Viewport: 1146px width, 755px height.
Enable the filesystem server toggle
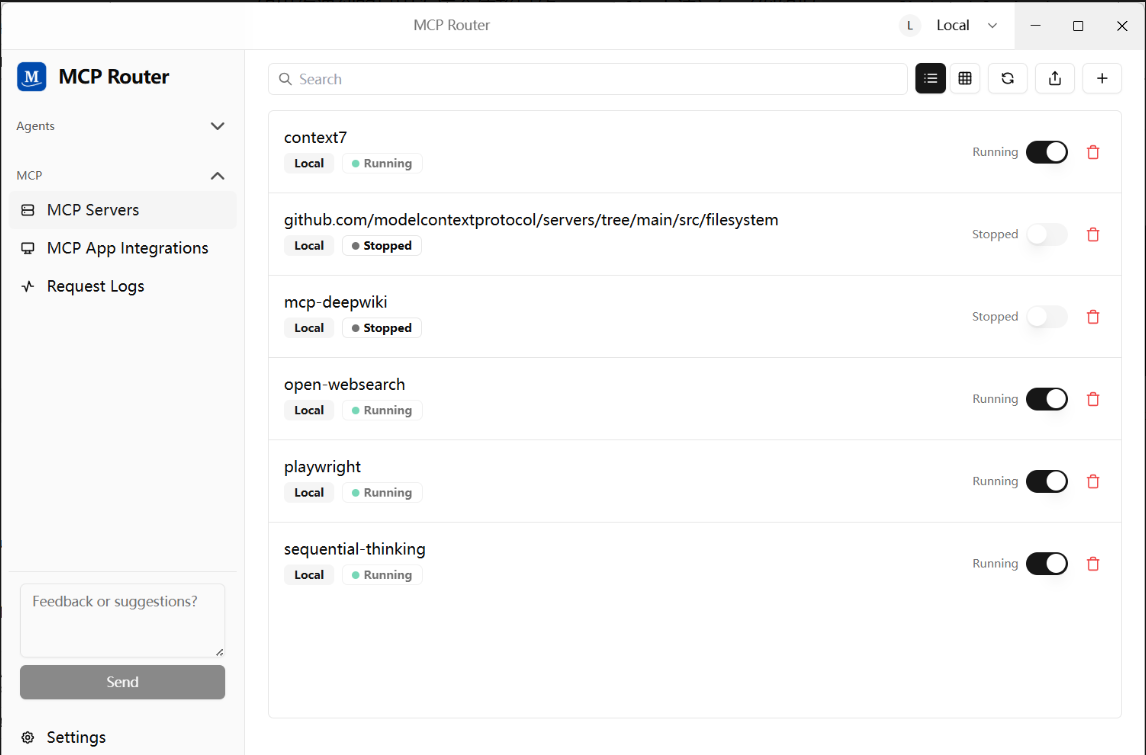point(1047,235)
